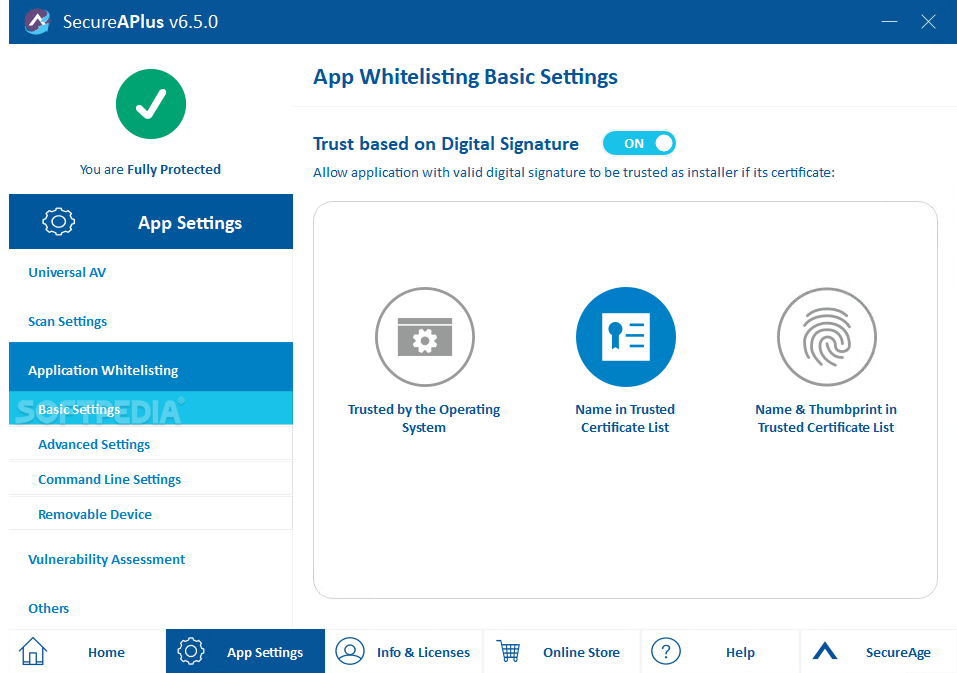957x673 pixels.
Task: Open the Online Store tab label
Action: tap(581, 652)
